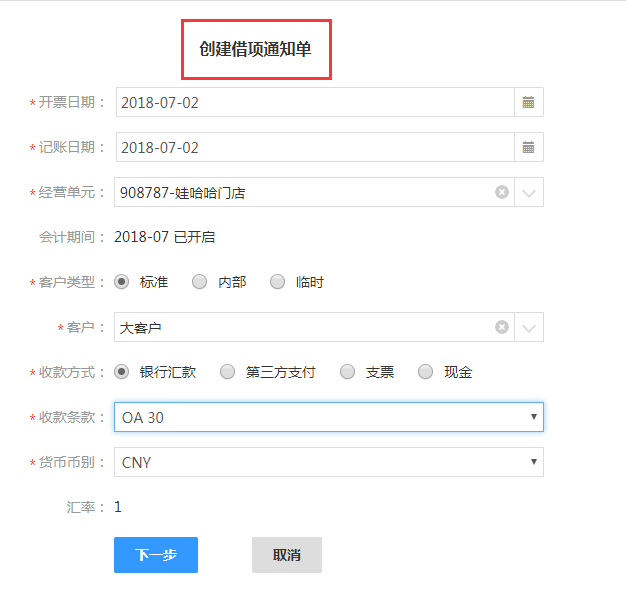Open calendar picker for 记账日期
Image resolution: width=626 pixels, height=603 pixels.
(529, 147)
